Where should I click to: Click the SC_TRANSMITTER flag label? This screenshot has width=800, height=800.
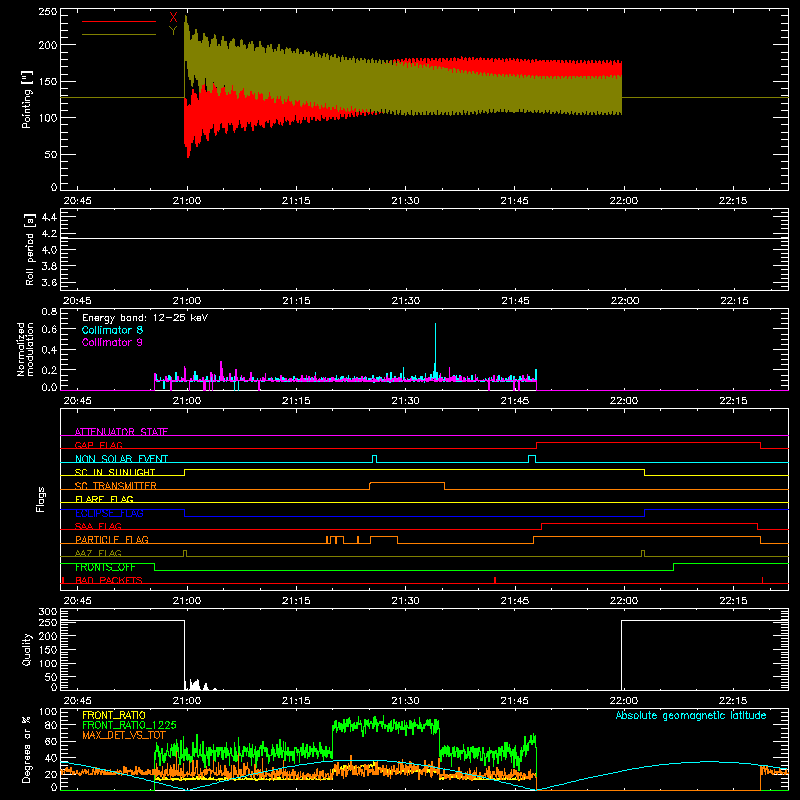[x=116, y=486]
